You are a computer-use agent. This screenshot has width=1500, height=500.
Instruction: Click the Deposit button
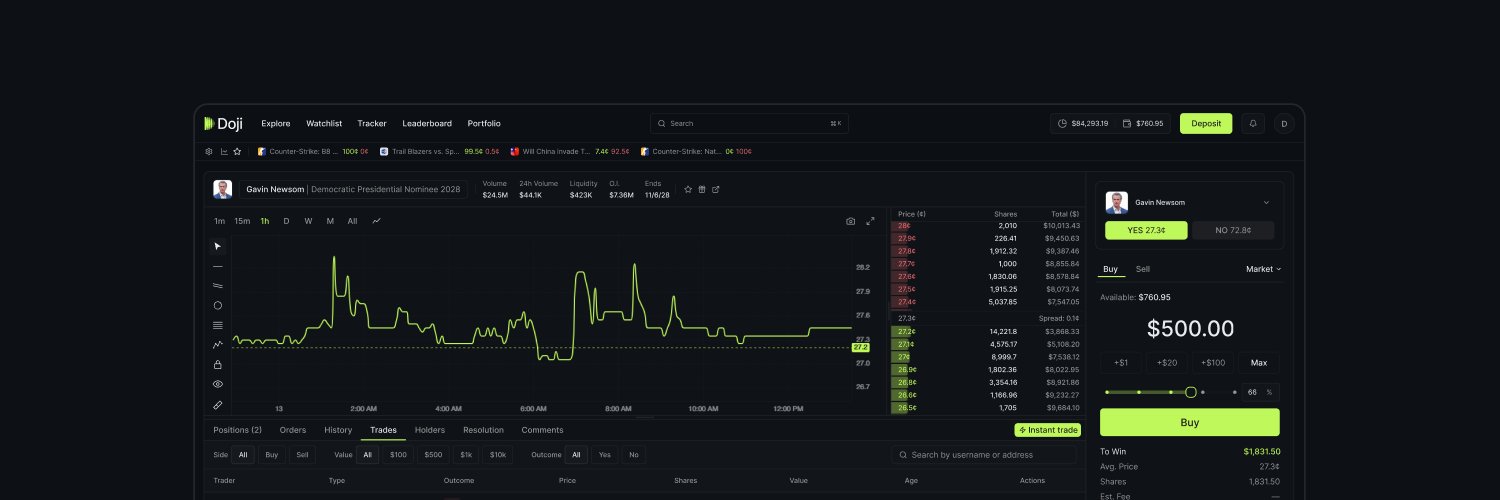[1206, 123]
